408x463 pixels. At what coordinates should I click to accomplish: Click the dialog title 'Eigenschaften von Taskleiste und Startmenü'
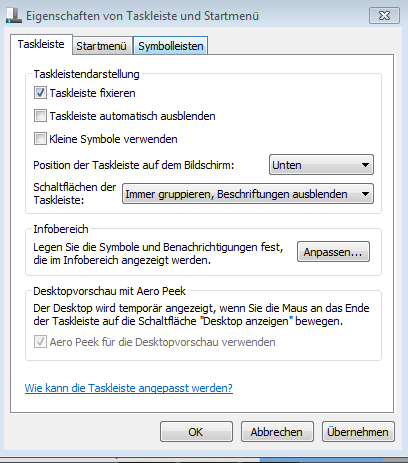click(x=142, y=16)
